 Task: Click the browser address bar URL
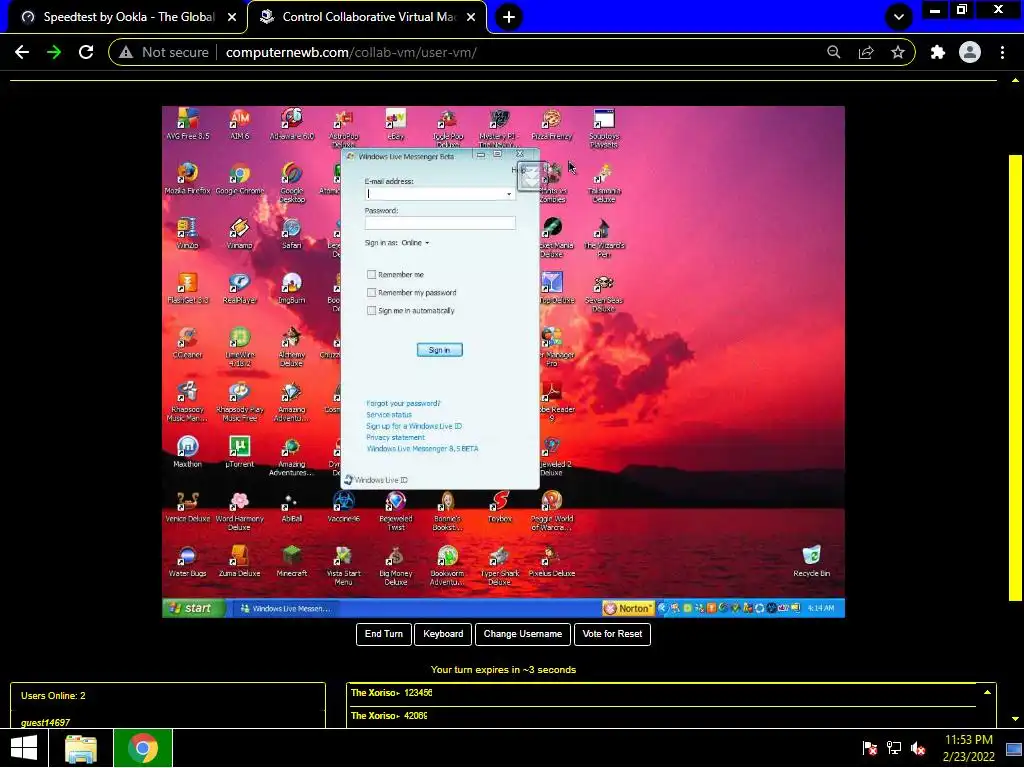point(351,52)
